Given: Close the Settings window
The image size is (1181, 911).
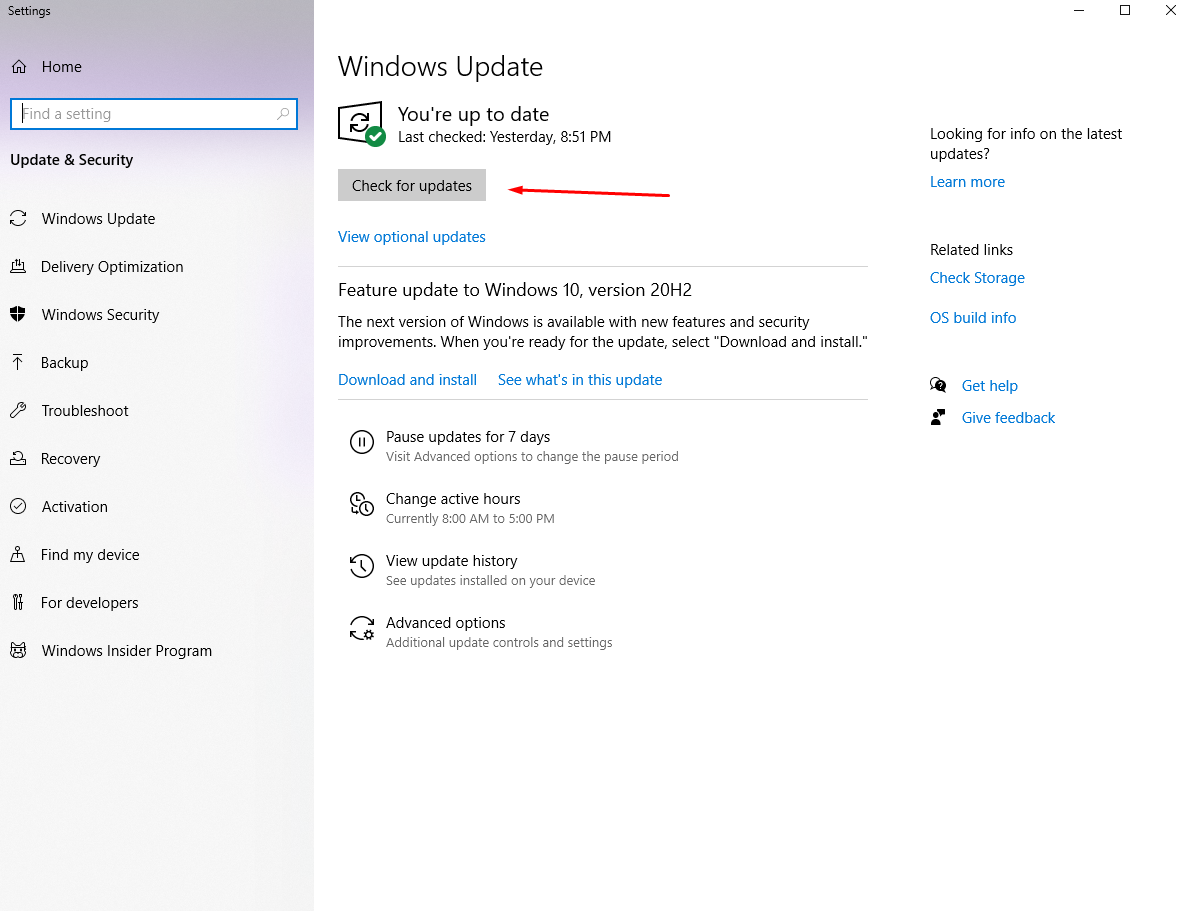Looking at the screenshot, I should (x=1170, y=11).
